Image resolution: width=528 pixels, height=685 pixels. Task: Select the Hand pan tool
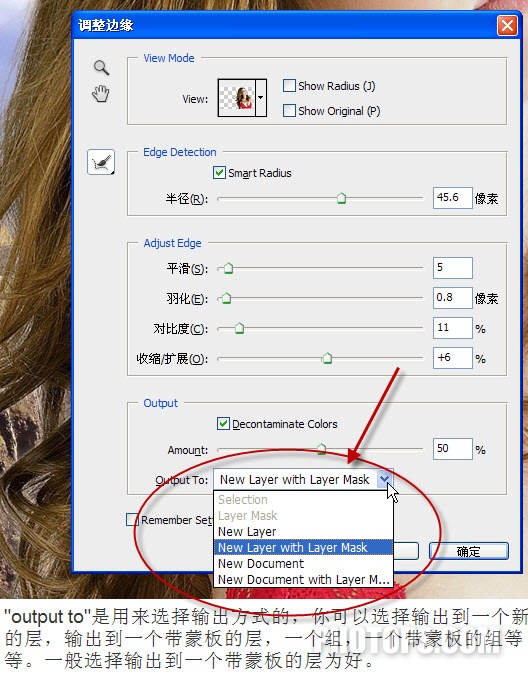pos(101,94)
